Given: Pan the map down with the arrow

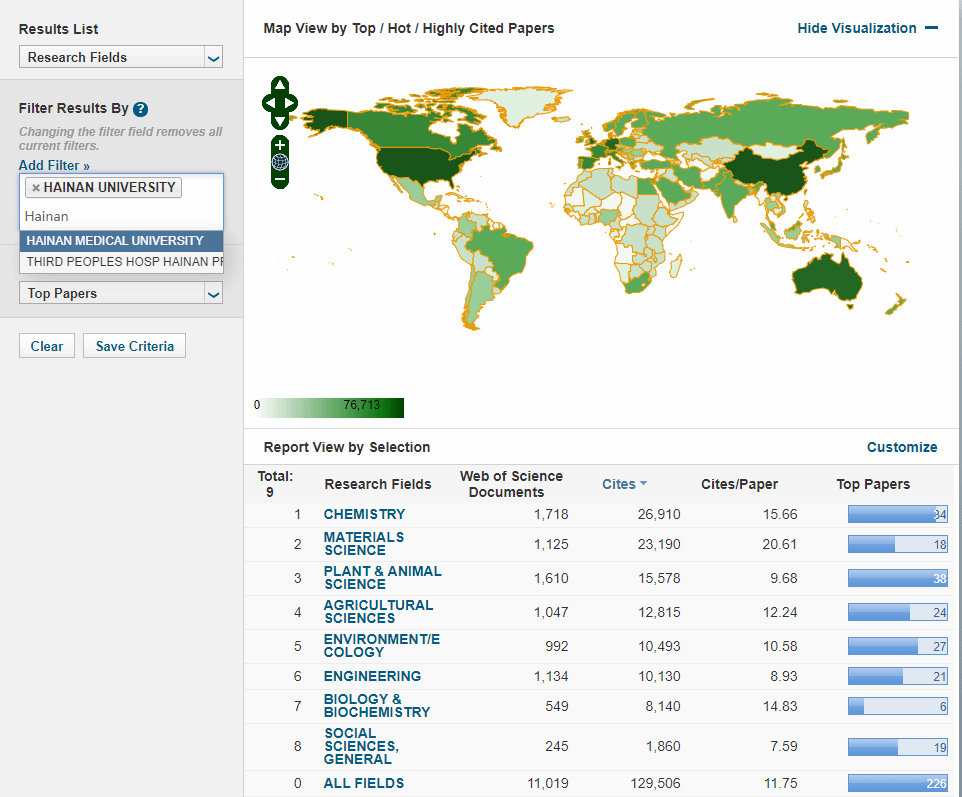Looking at the screenshot, I should (280, 120).
